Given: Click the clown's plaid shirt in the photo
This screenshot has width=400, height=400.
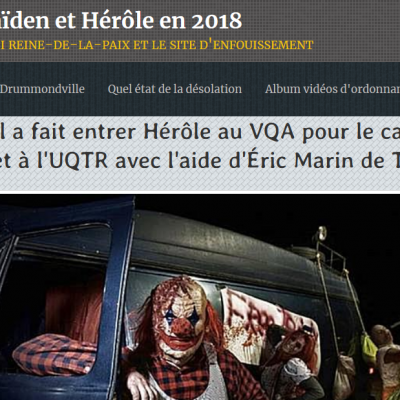Looking at the screenshot, I should tap(187, 378).
